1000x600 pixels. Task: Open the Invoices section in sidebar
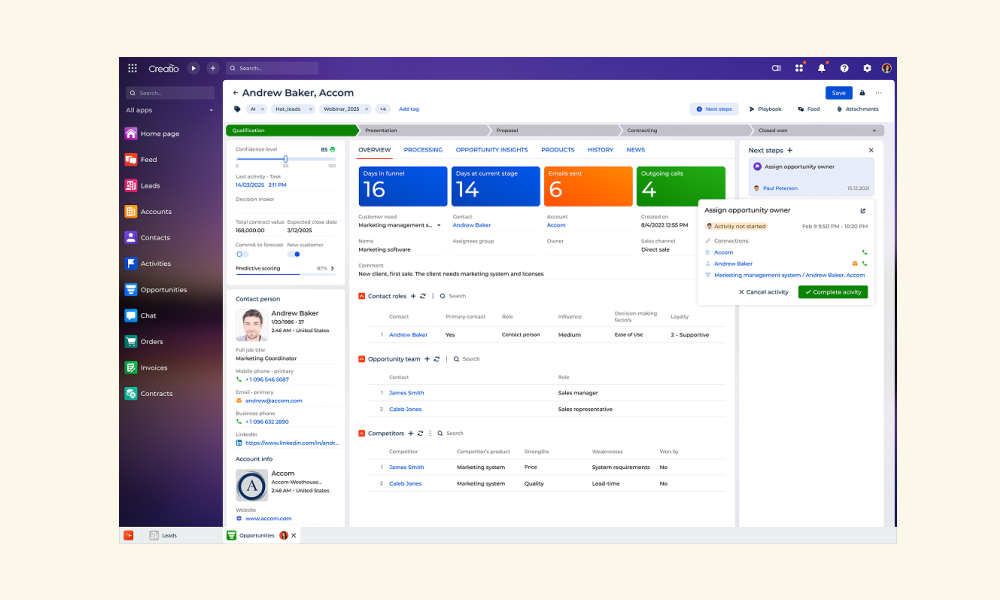pyautogui.click(x=146, y=368)
